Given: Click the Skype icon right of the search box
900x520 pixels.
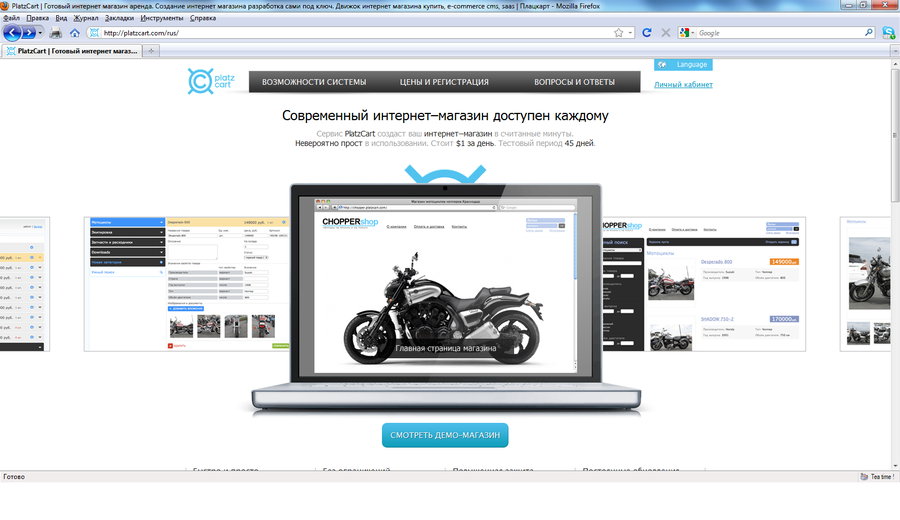Looking at the screenshot, I should pos(888,33).
